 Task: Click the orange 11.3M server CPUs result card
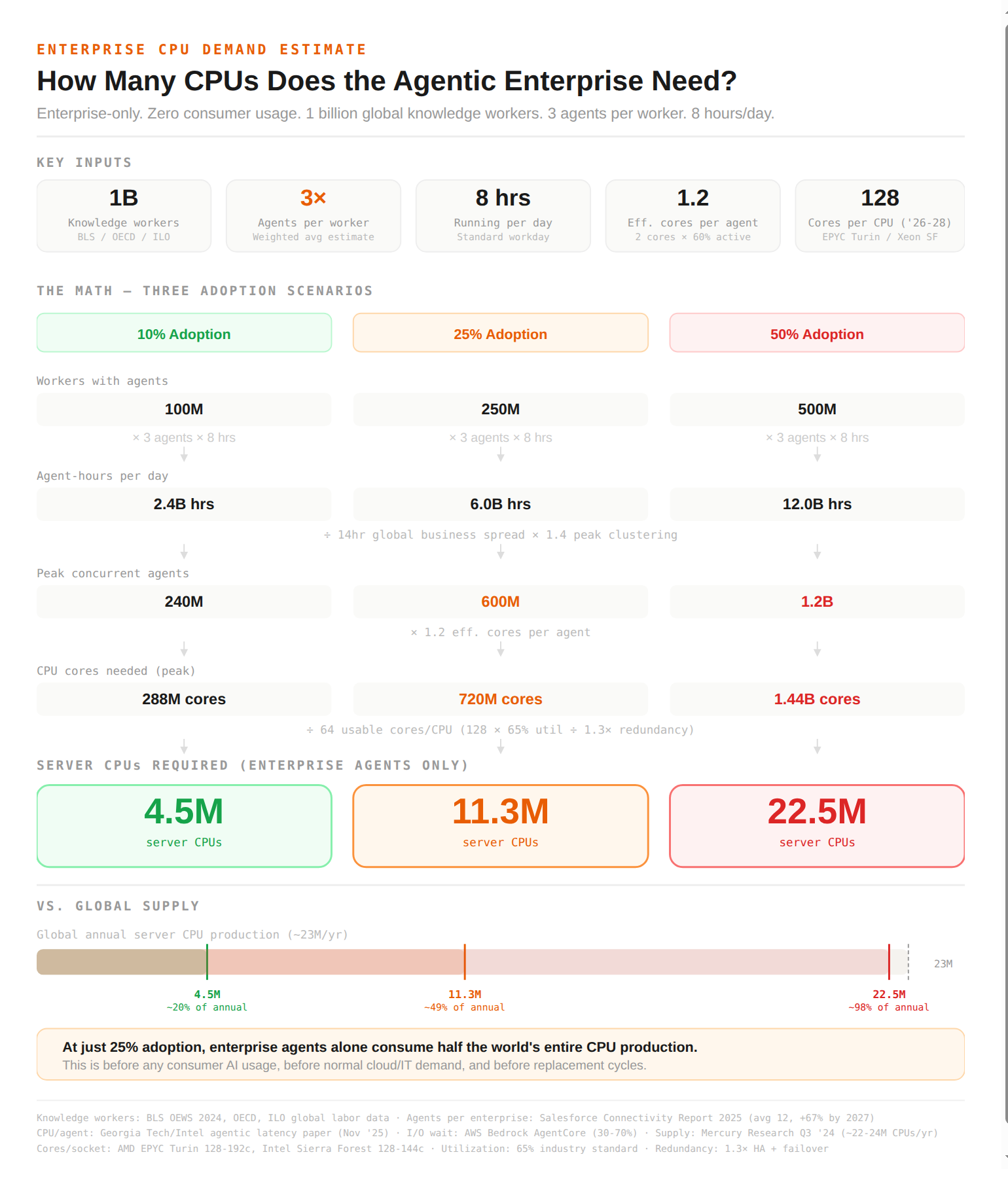point(501,826)
